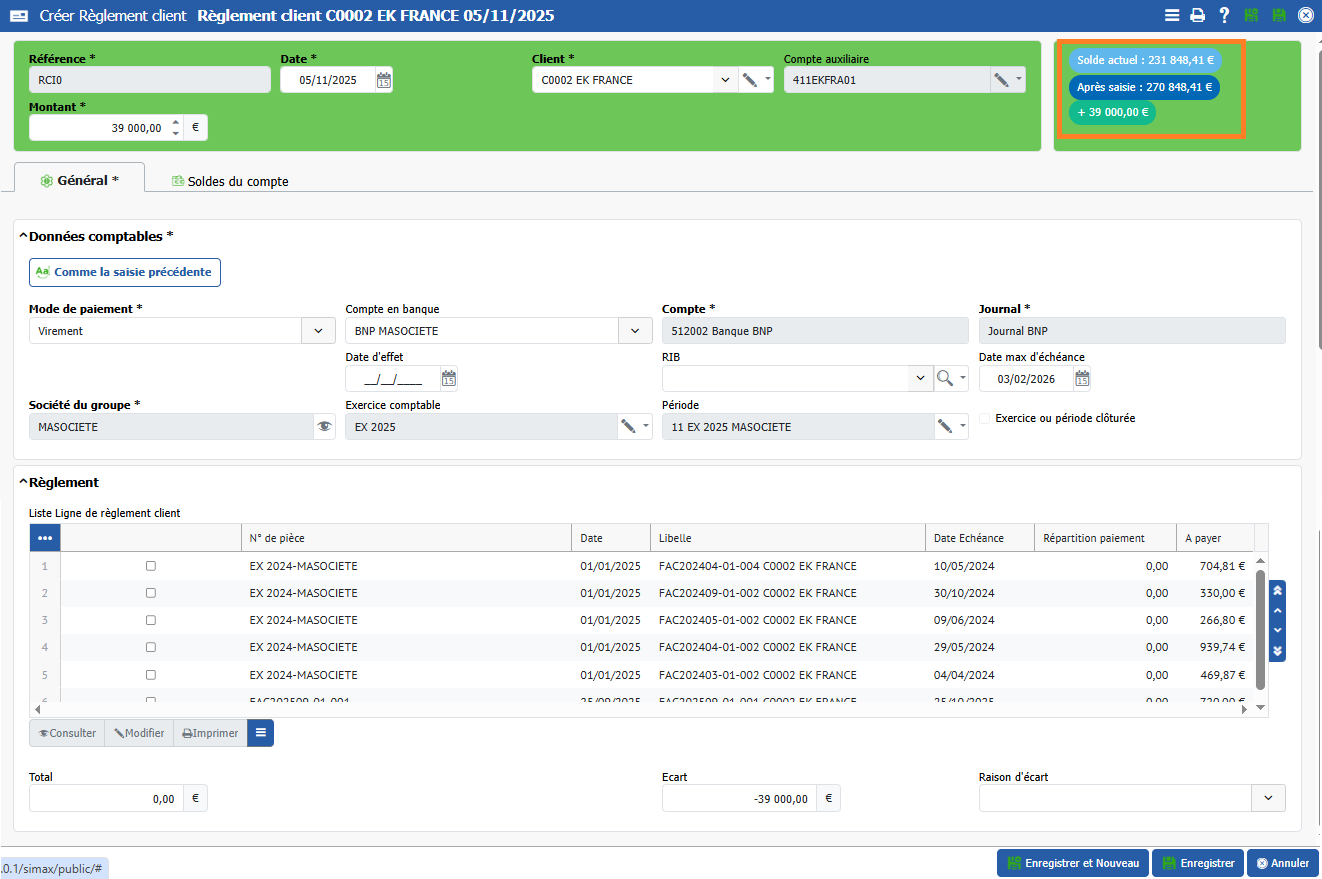Open calendar for Date max d'échéance
The height and width of the screenshot is (879, 1322).
[x=1081, y=379]
